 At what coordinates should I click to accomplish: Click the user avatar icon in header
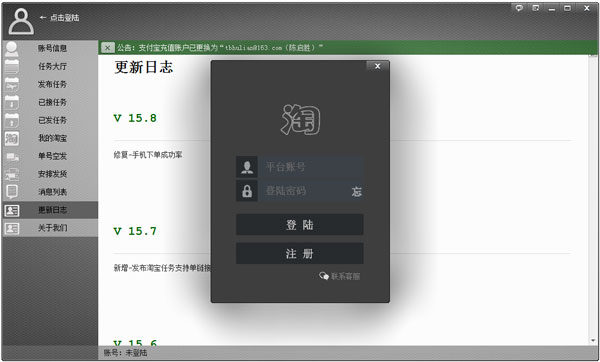click(x=21, y=21)
